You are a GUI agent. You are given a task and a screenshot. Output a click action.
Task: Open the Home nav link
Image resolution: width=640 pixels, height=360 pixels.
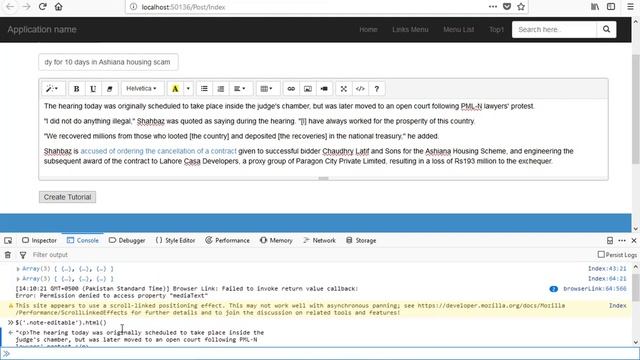click(368, 29)
